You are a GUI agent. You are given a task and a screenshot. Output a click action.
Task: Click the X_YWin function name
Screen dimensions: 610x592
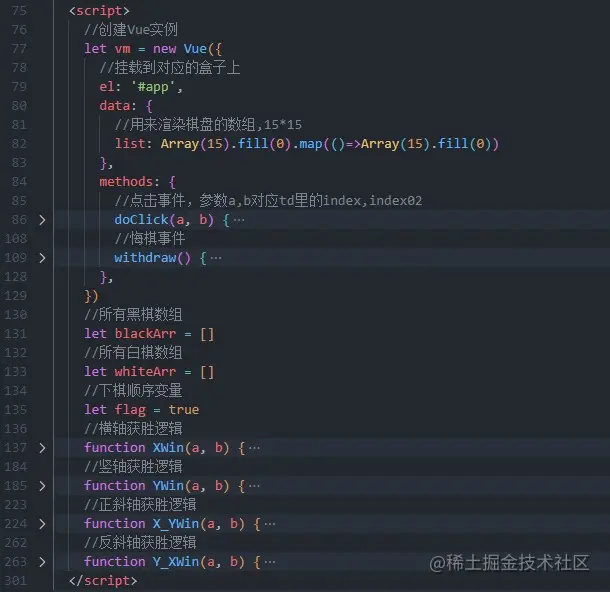176,524
